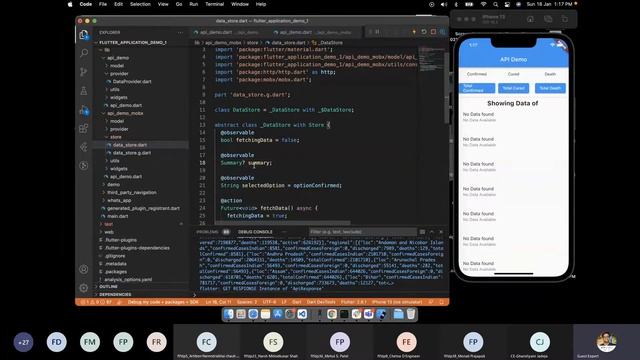Open the Dart DevTools widget inspector icon
The width and height of the screenshot is (640, 360).
coord(442,32)
